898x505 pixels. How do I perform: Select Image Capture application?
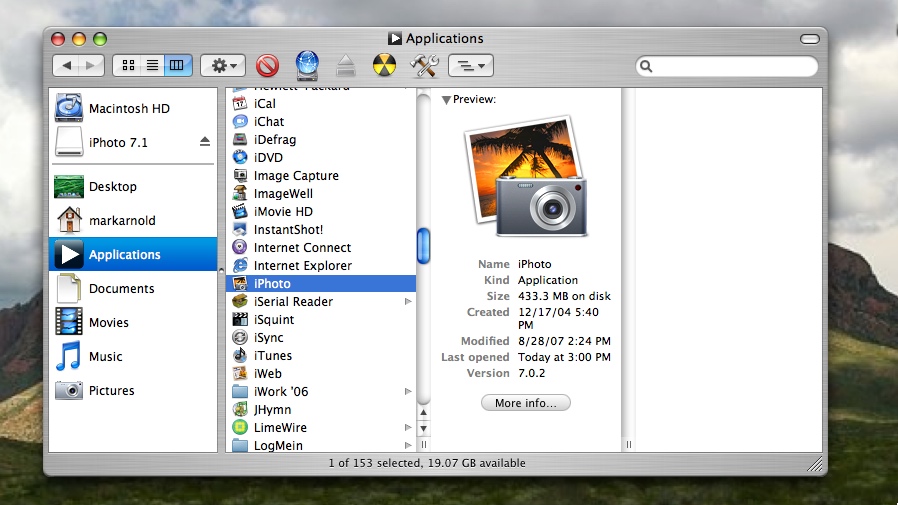(x=321, y=176)
